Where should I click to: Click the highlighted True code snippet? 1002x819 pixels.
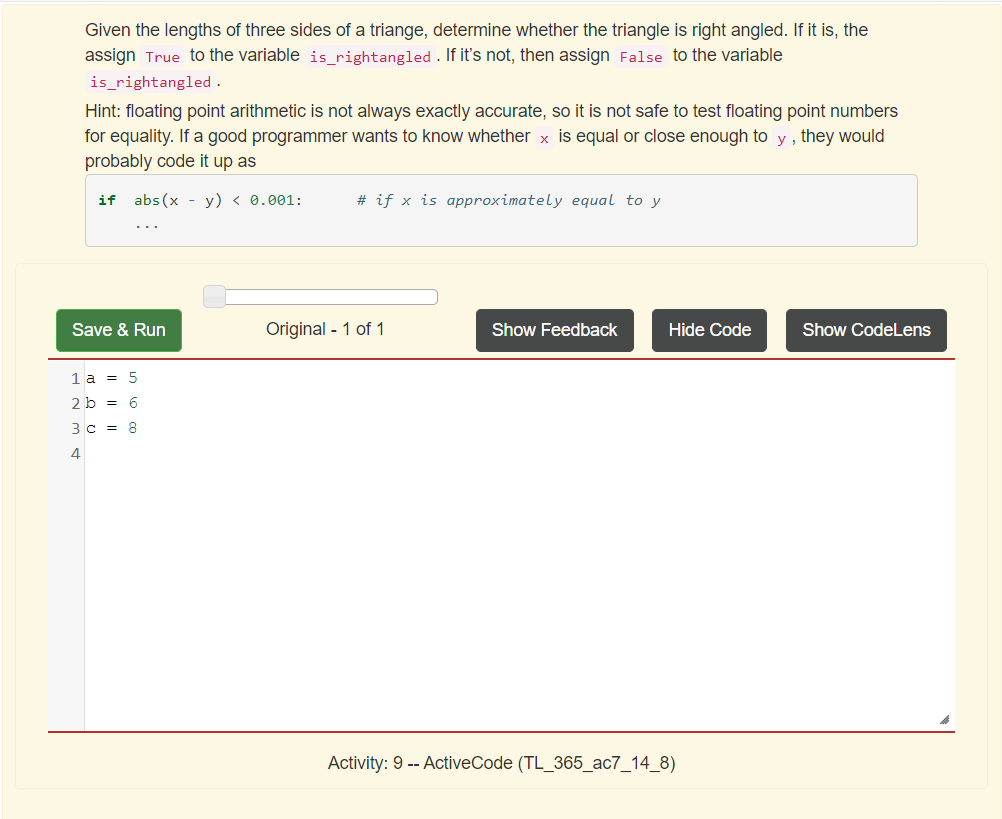pyautogui.click(x=162, y=56)
